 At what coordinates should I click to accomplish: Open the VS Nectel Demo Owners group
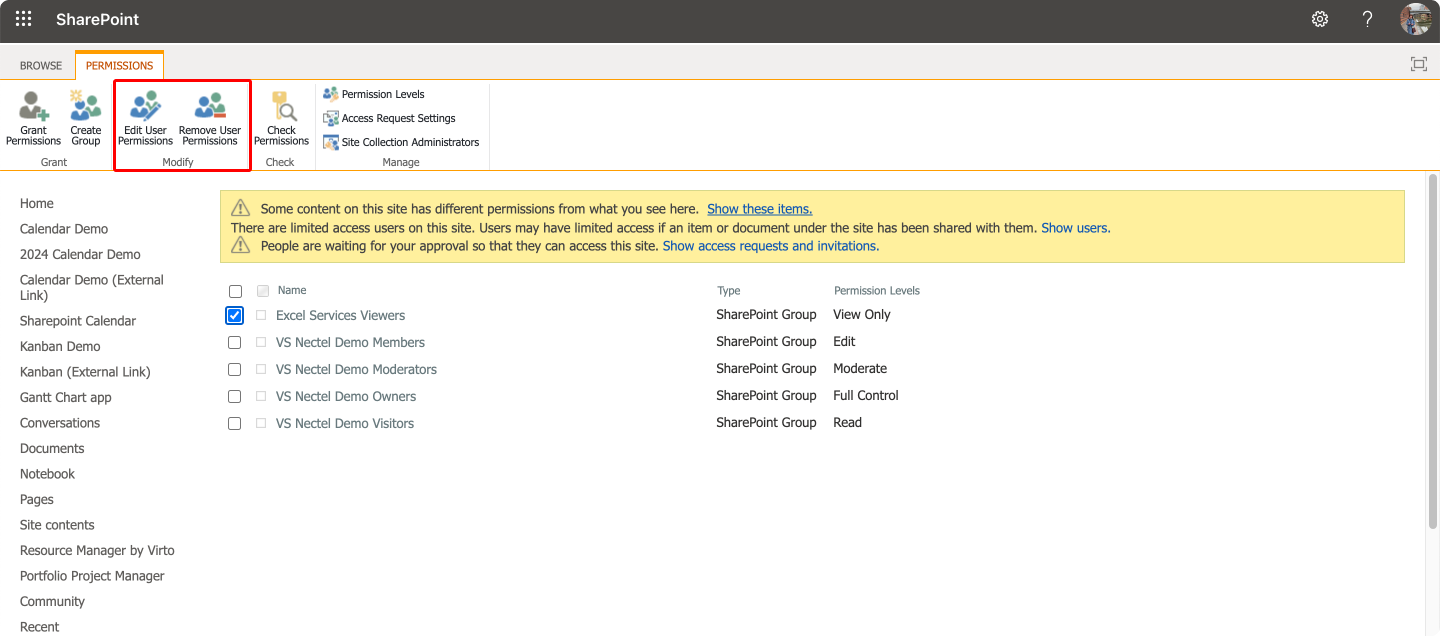pyautogui.click(x=346, y=396)
